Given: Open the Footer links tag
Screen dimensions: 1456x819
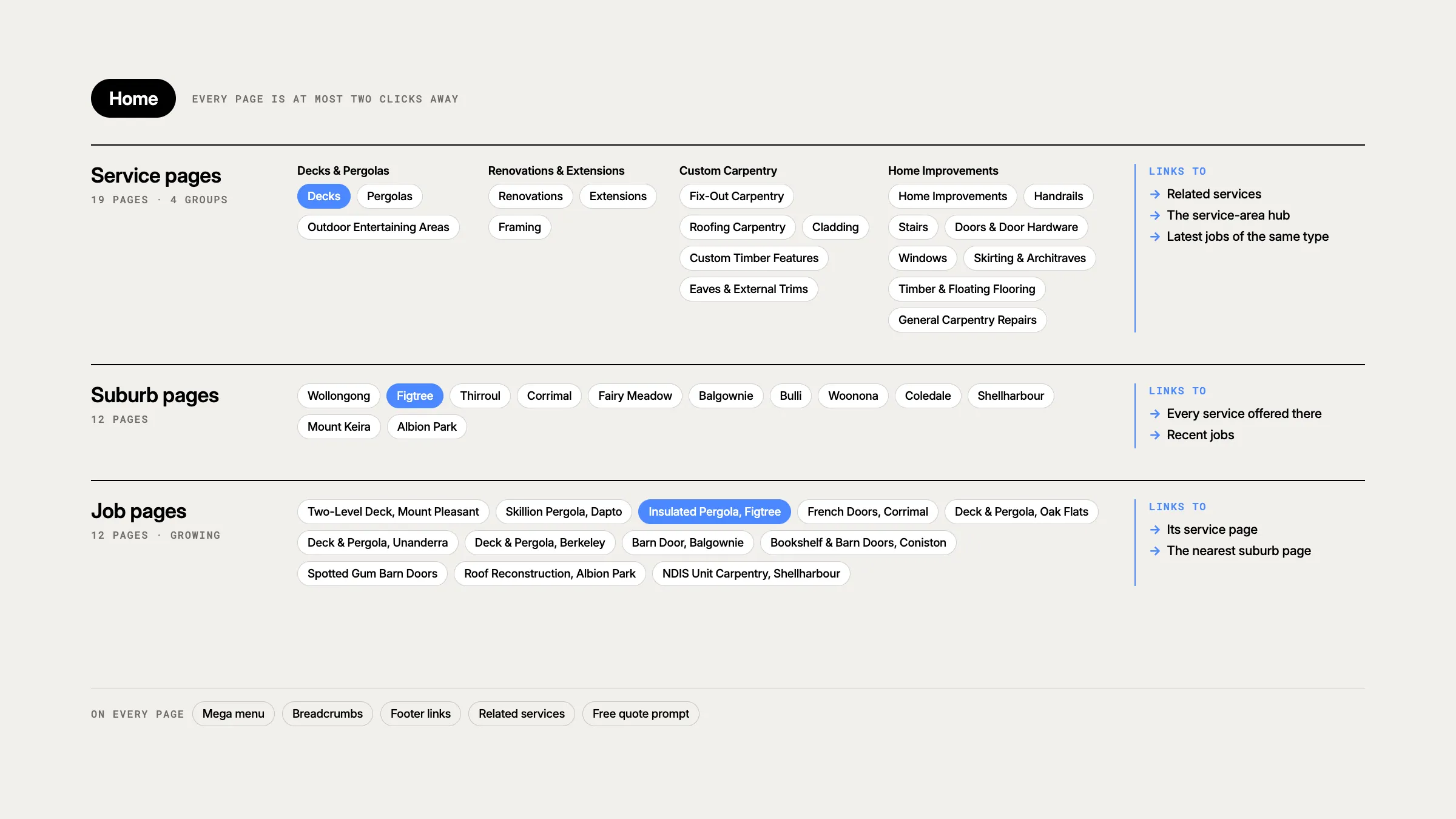Looking at the screenshot, I should coord(420,713).
